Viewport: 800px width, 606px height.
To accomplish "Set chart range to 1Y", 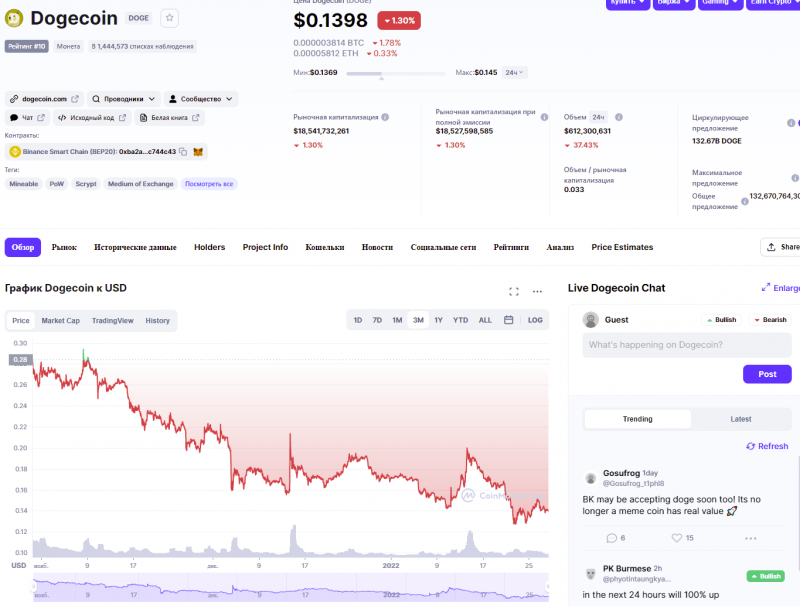I will tap(438, 320).
